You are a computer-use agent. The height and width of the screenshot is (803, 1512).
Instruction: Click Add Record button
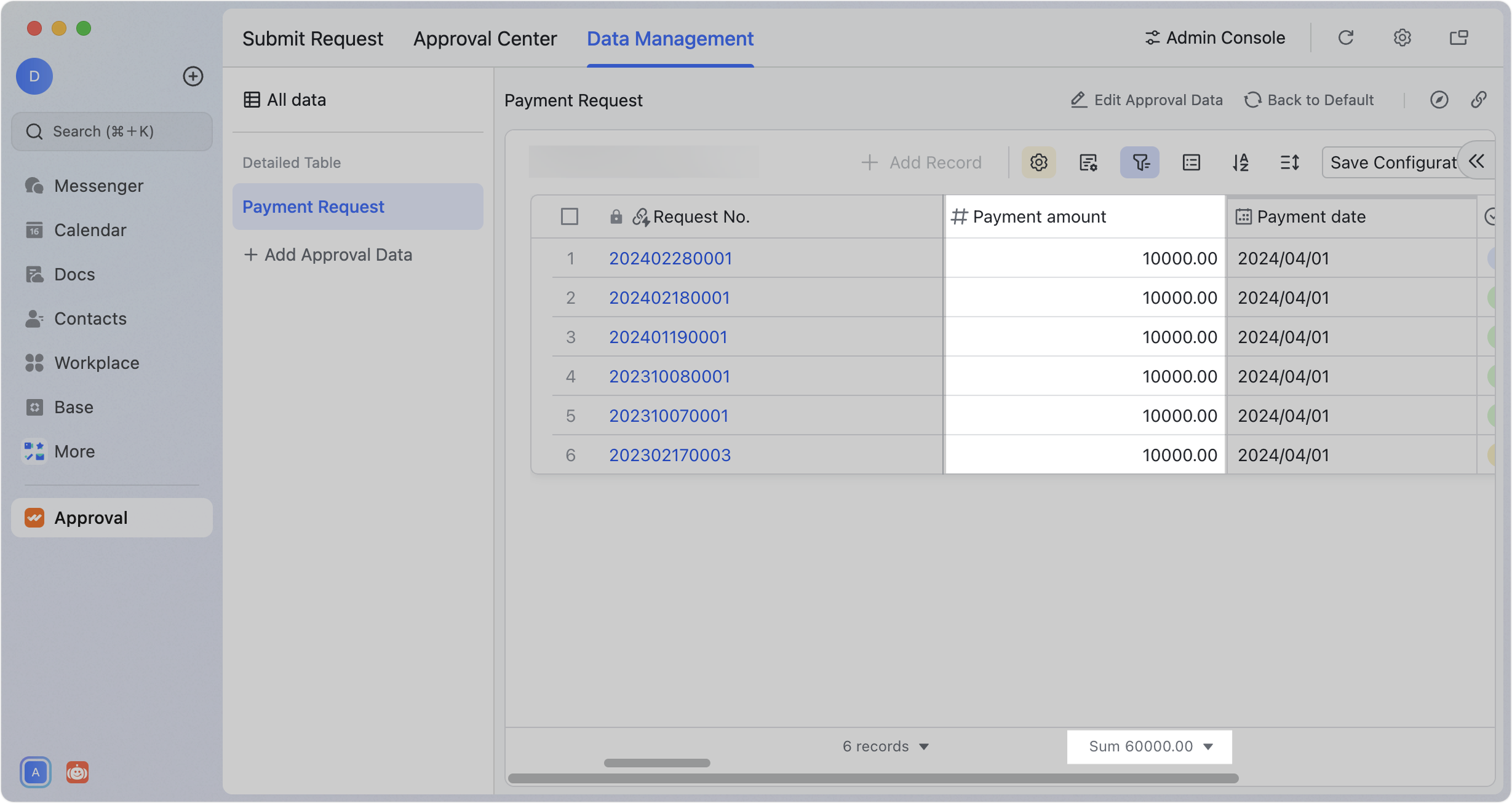[921, 162]
